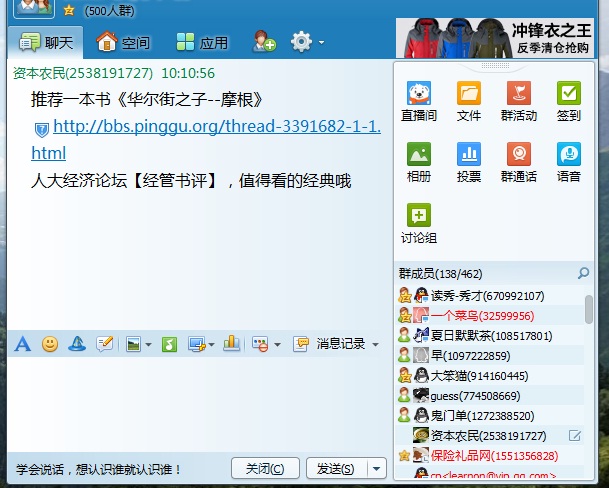Click the vote chart icon in toolbar
Screen dimensions: 609x488
click(x=231, y=344)
